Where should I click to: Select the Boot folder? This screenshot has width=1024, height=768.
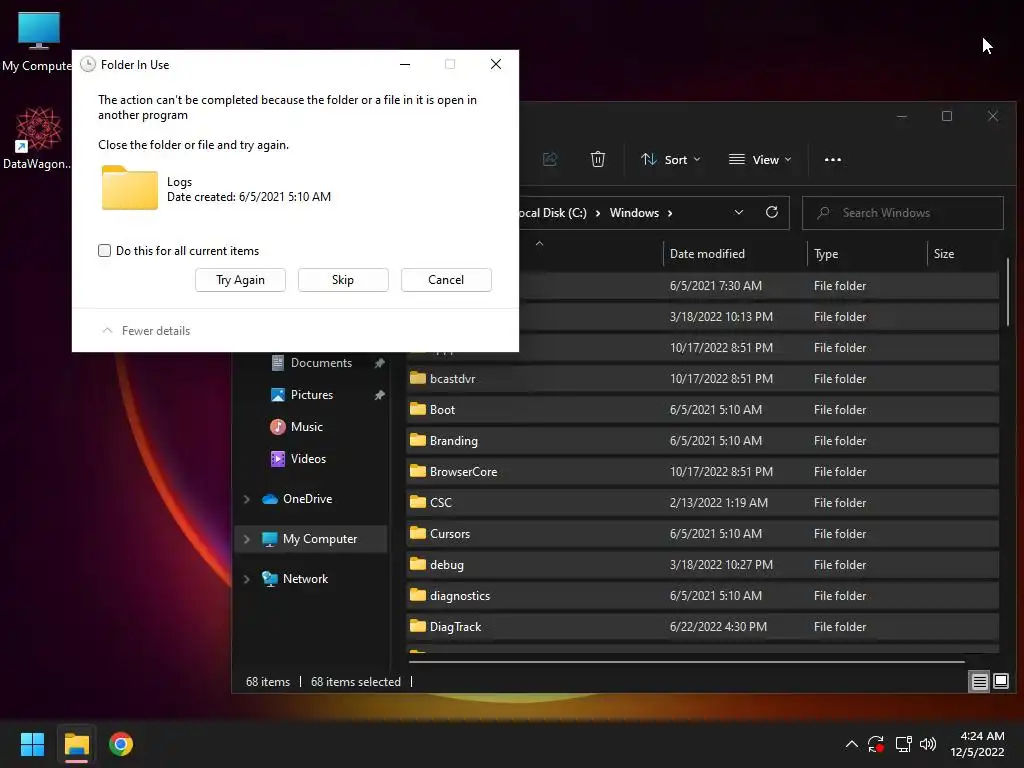click(703, 409)
